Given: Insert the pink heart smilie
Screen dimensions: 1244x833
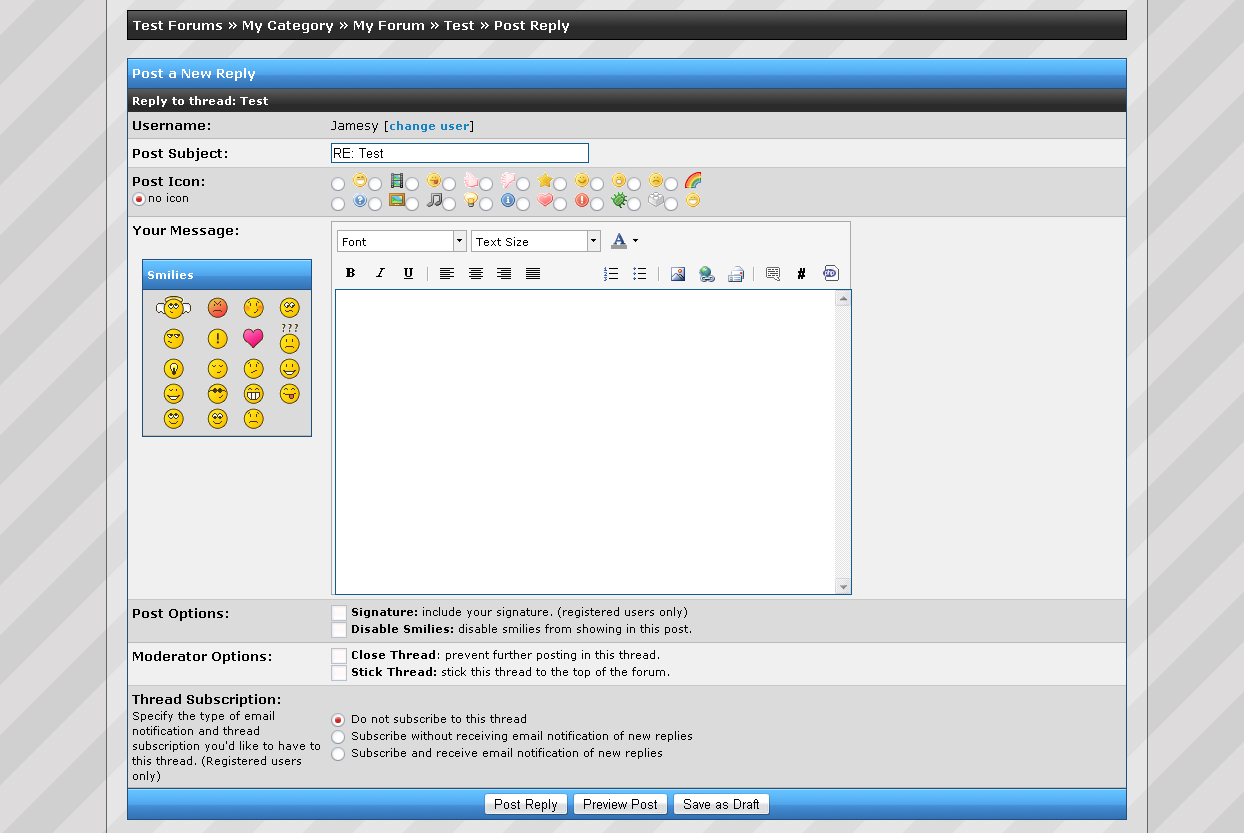Looking at the screenshot, I should tap(253, 338).
